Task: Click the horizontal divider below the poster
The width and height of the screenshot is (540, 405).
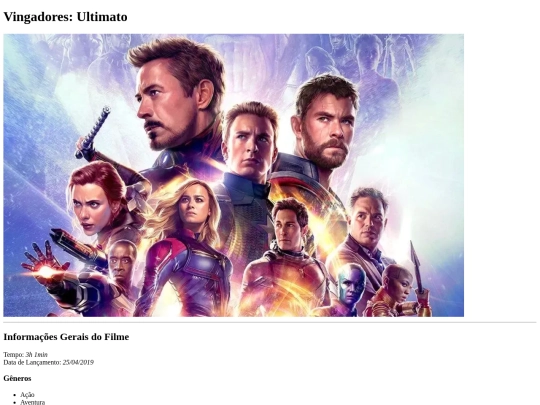Action: 270,323
